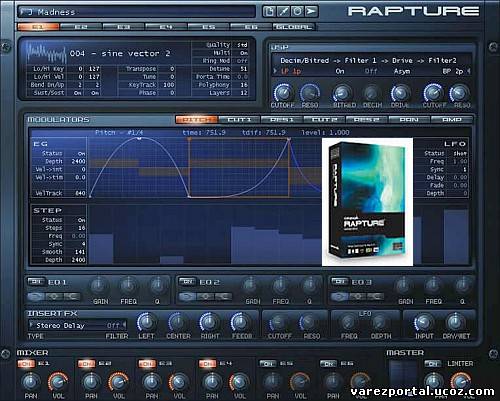Click the Insert FX LEFT delay knob
Image resolution: width=500 pixels, height=401 pixels.
click(x=146, y=322)
